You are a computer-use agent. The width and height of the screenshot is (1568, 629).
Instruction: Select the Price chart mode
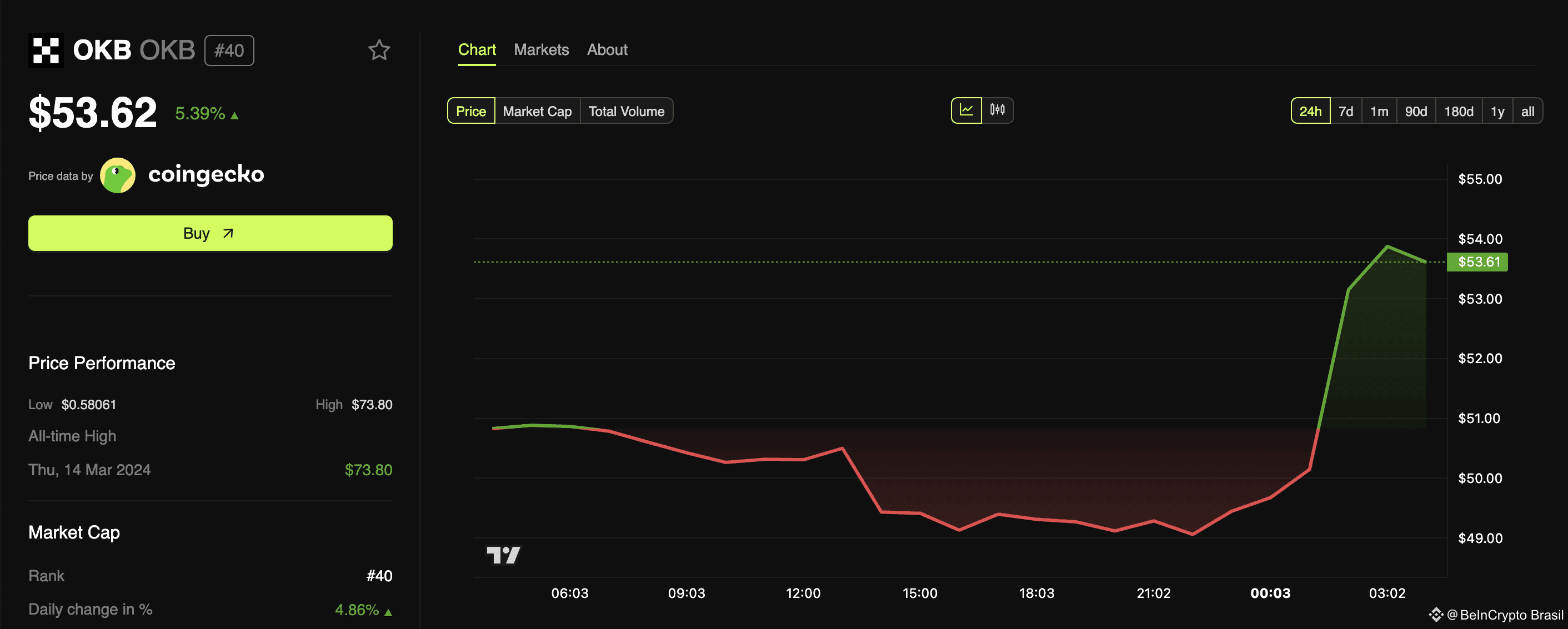(x=471, y=112)
